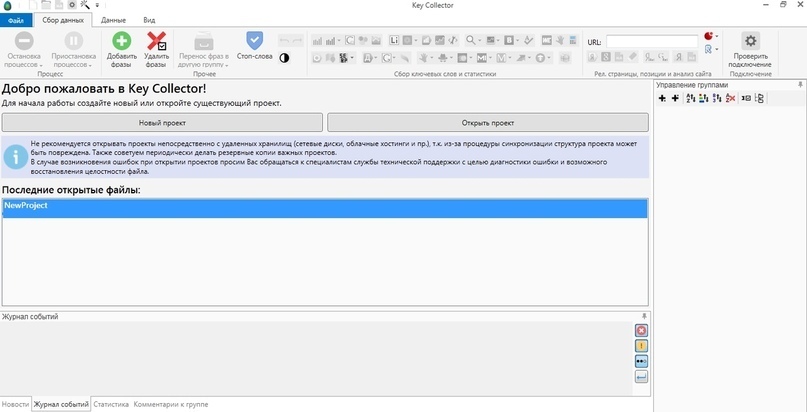Click the Li (LiveInternet) icon in ribbon

(394, 40)
